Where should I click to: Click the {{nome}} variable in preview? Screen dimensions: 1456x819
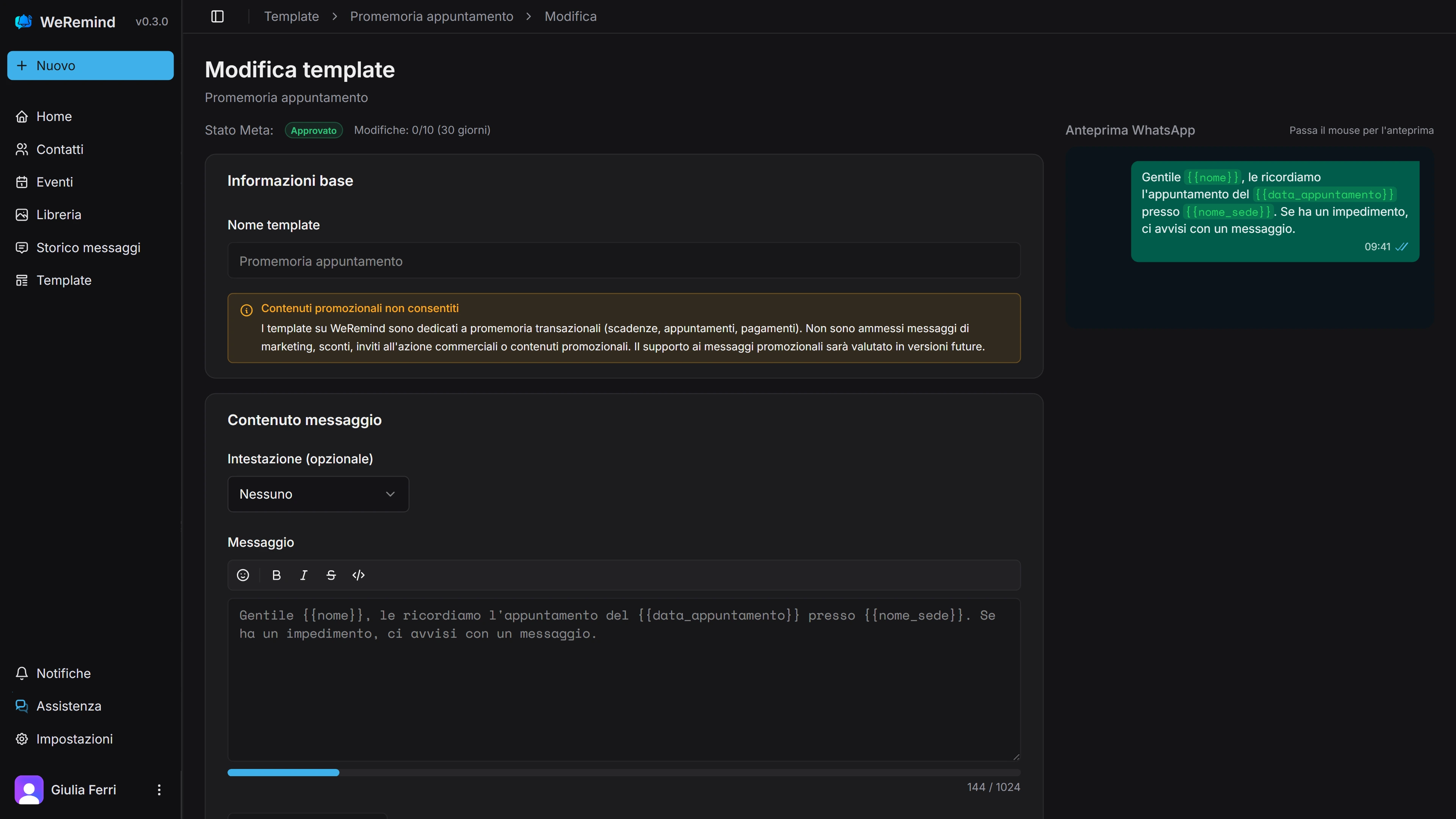point(1213,177)
